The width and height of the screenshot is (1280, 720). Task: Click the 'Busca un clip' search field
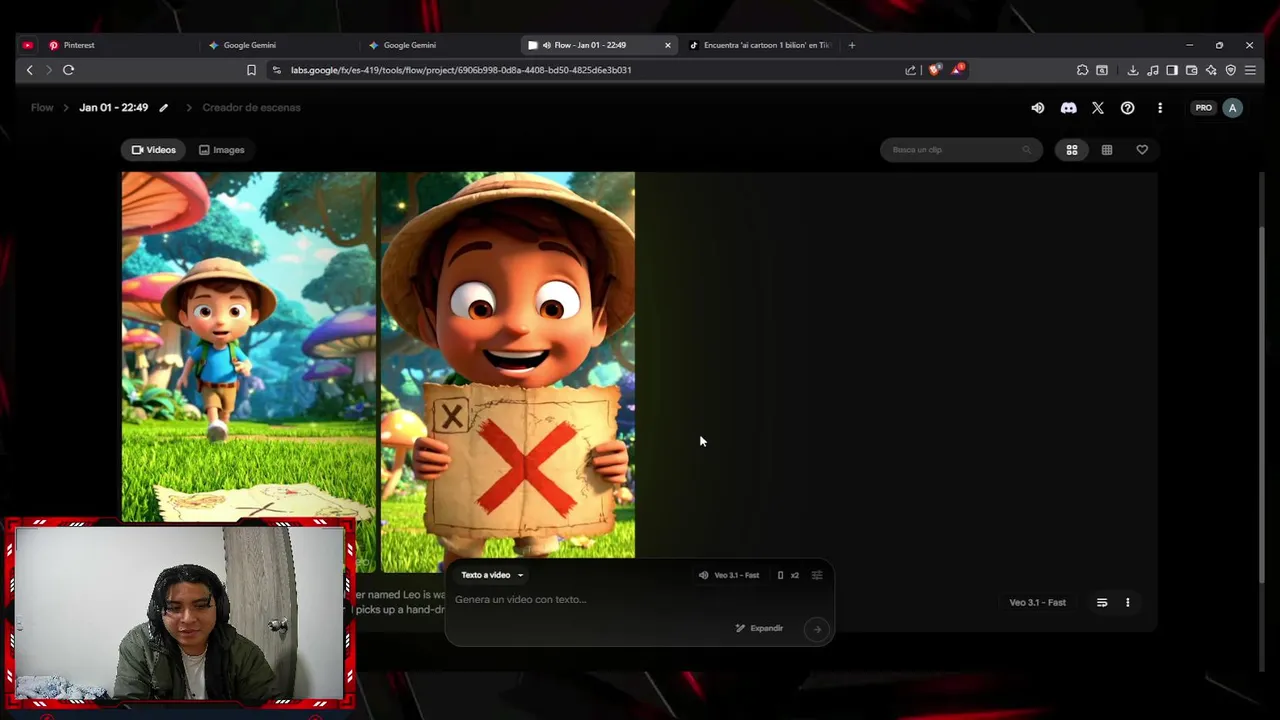coord(961,150)
